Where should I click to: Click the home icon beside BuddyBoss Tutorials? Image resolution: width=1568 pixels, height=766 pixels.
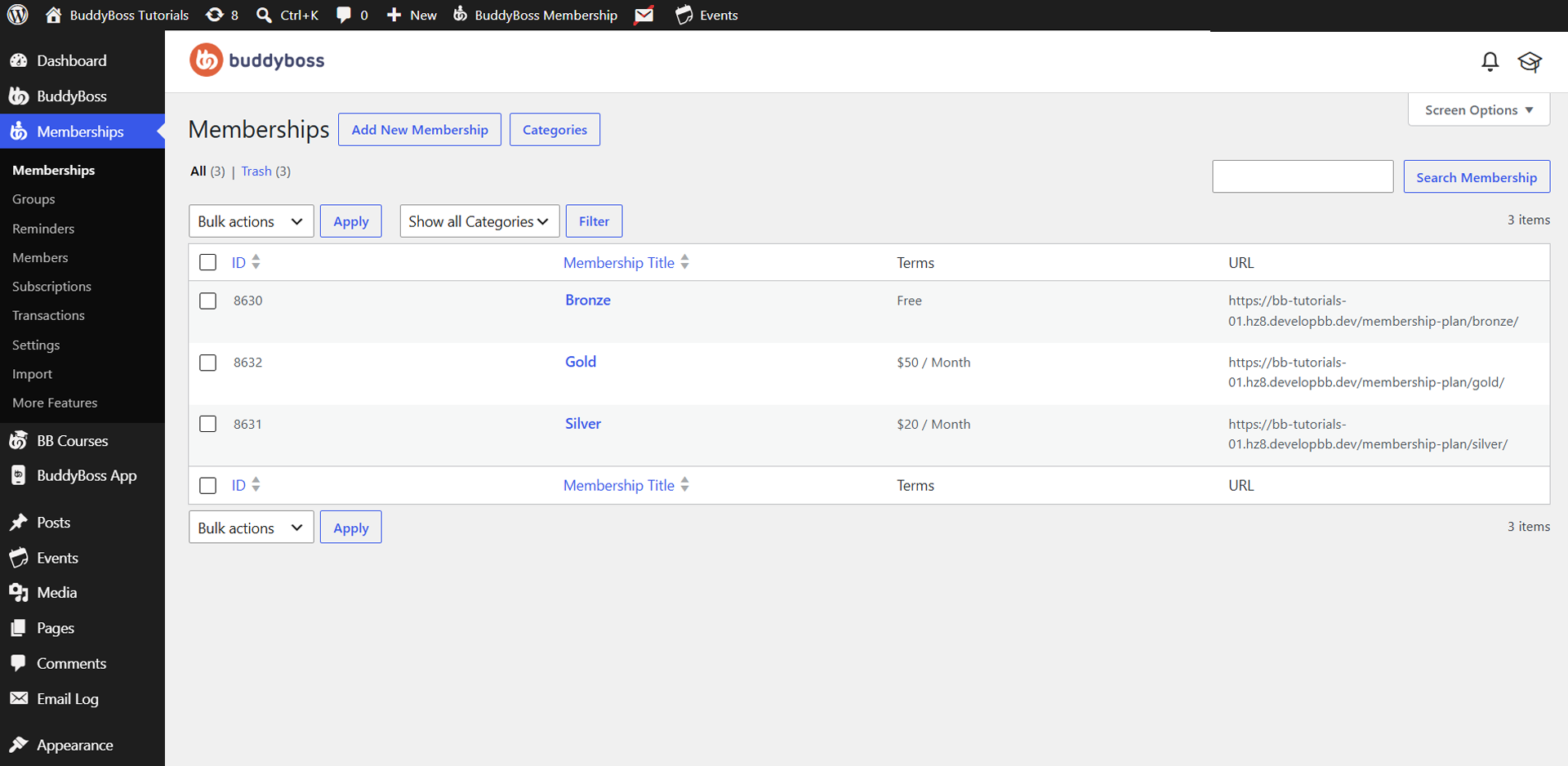(x=53, y=15)
